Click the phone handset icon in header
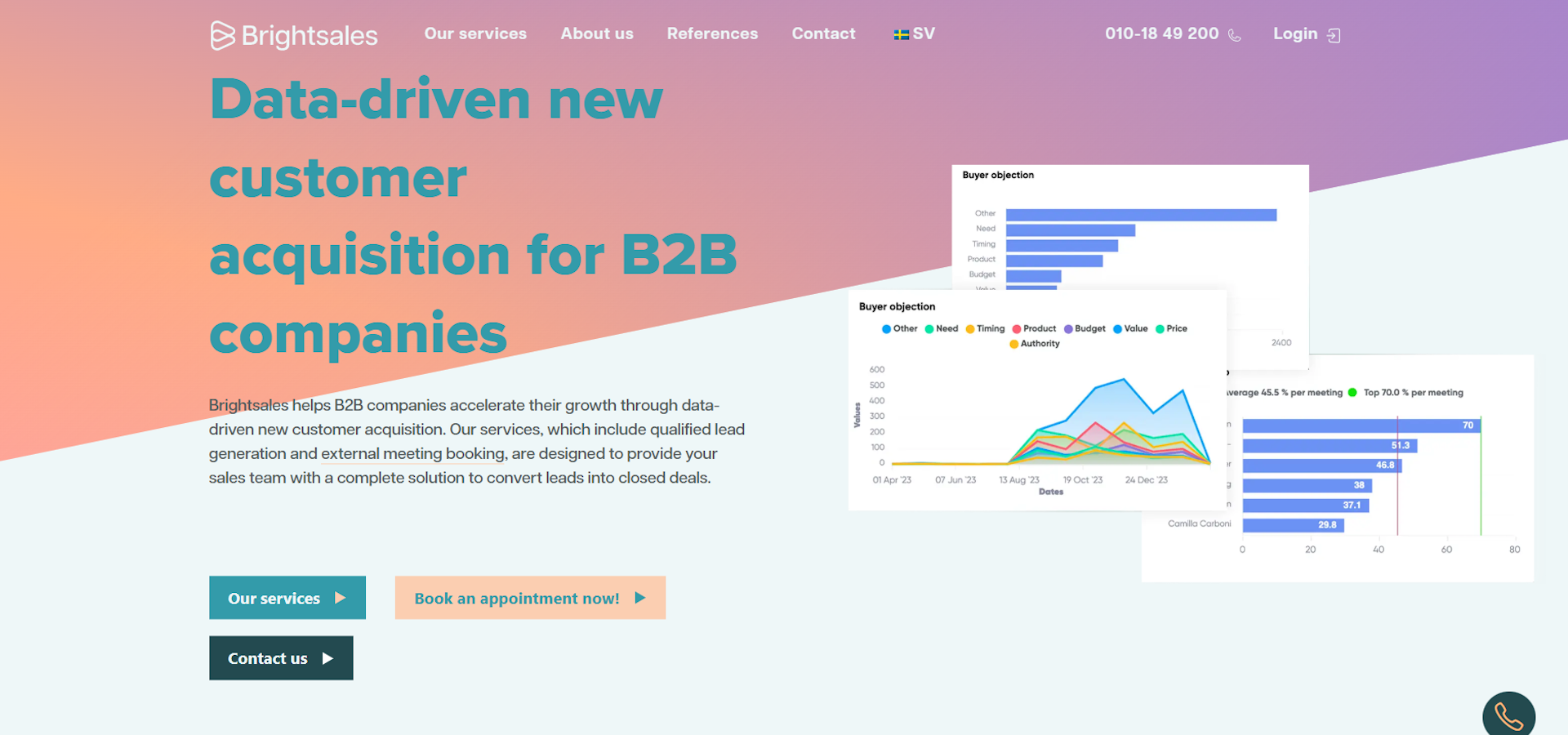The width and height of the screenshot is (1568, 735). pyautogui.click(x=1235, y=35)
